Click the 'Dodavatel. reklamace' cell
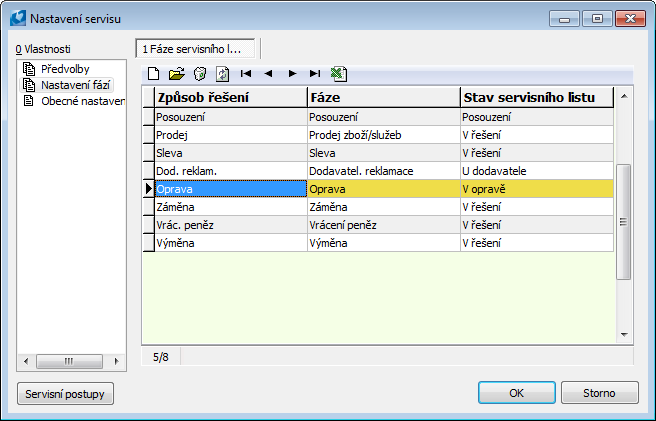The height and width of the screenshot is (421, 656). click(x=384, y=171)
